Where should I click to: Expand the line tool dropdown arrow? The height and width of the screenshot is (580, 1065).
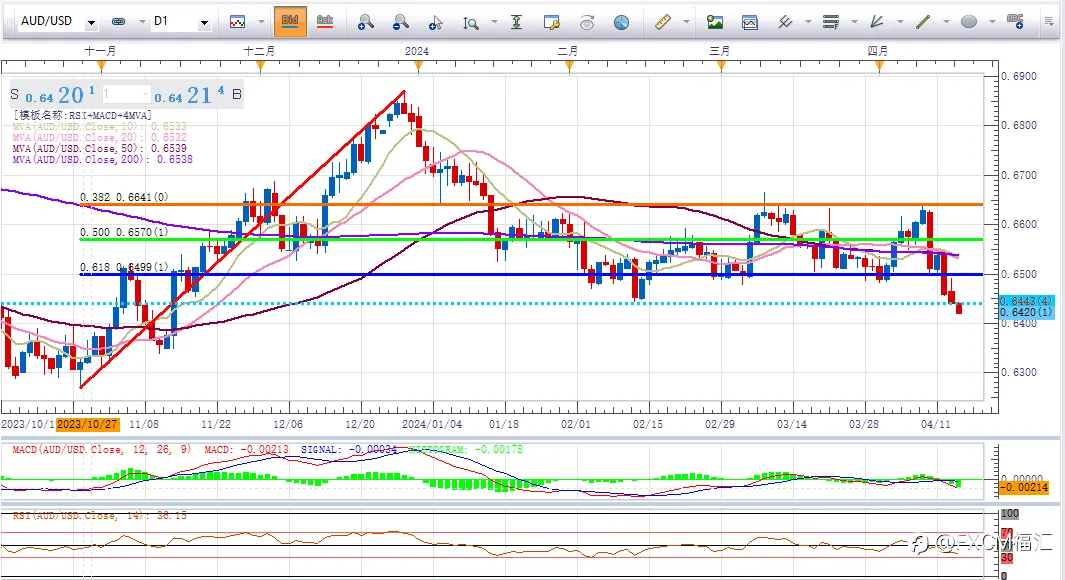pos(946,22)
